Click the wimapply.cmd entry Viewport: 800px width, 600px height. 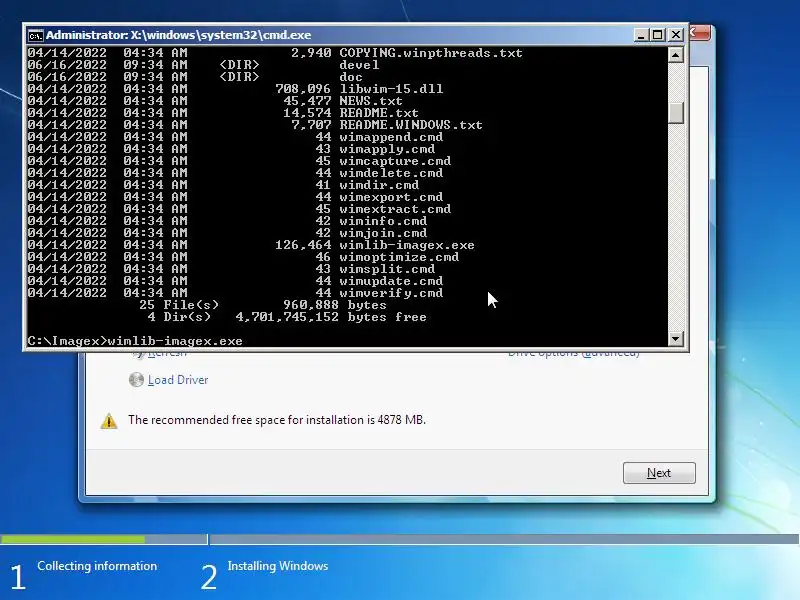tap(387, 149)
